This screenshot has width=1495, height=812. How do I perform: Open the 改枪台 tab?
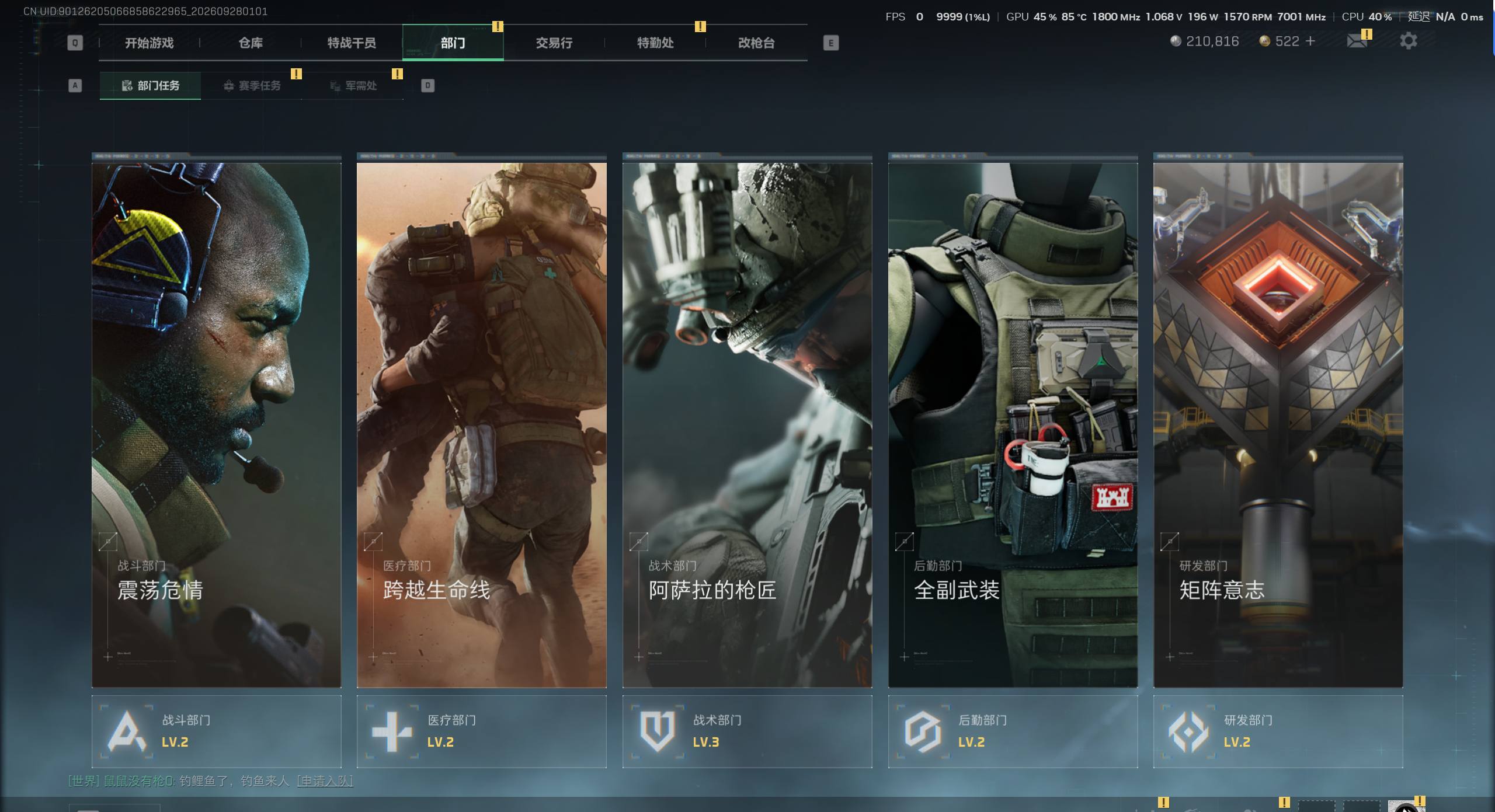[x=756, y=43]
